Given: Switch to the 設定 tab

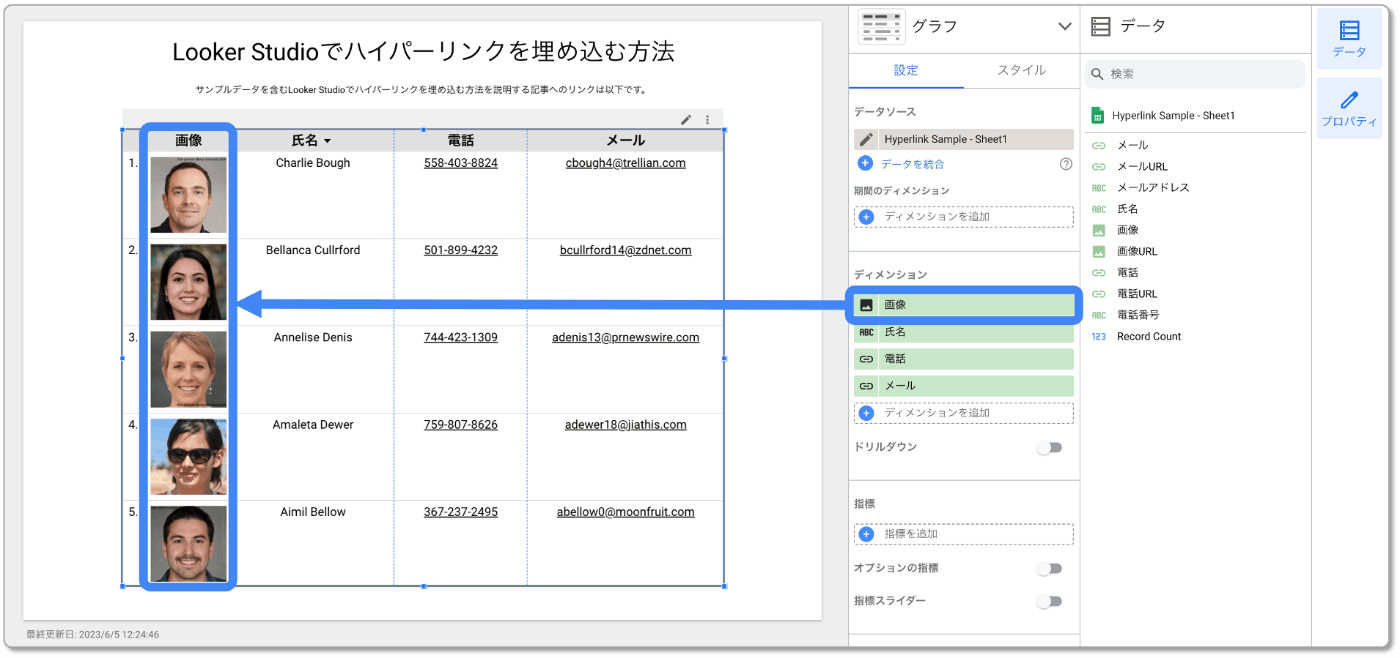Looking at the screenshot, I should [x=906, y=70].
